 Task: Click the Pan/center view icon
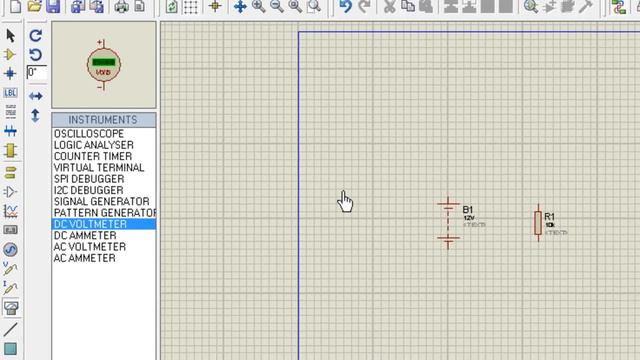point(240,6)
